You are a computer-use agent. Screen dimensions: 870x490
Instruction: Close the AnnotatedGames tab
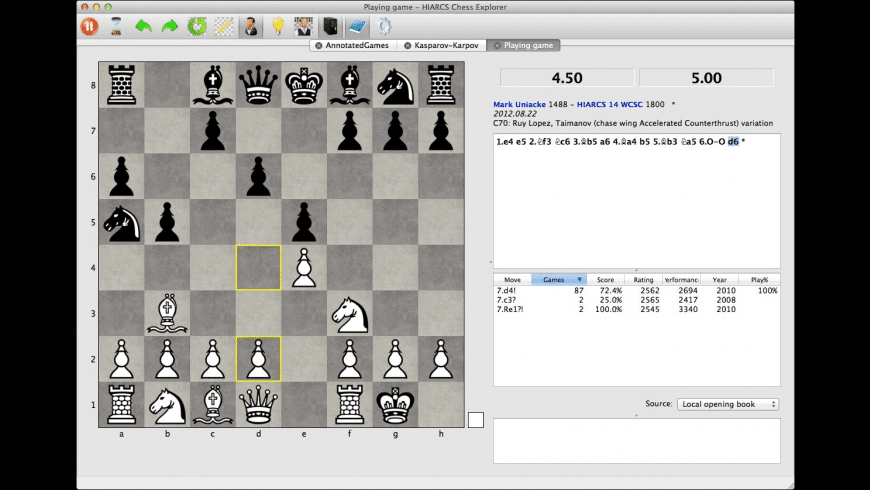coord(318,46)
